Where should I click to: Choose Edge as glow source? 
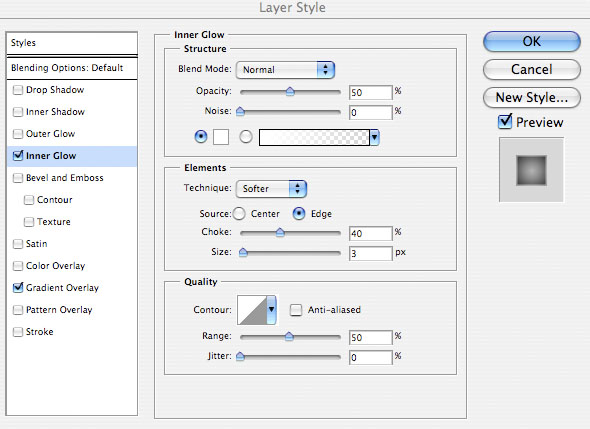(299, 214)
